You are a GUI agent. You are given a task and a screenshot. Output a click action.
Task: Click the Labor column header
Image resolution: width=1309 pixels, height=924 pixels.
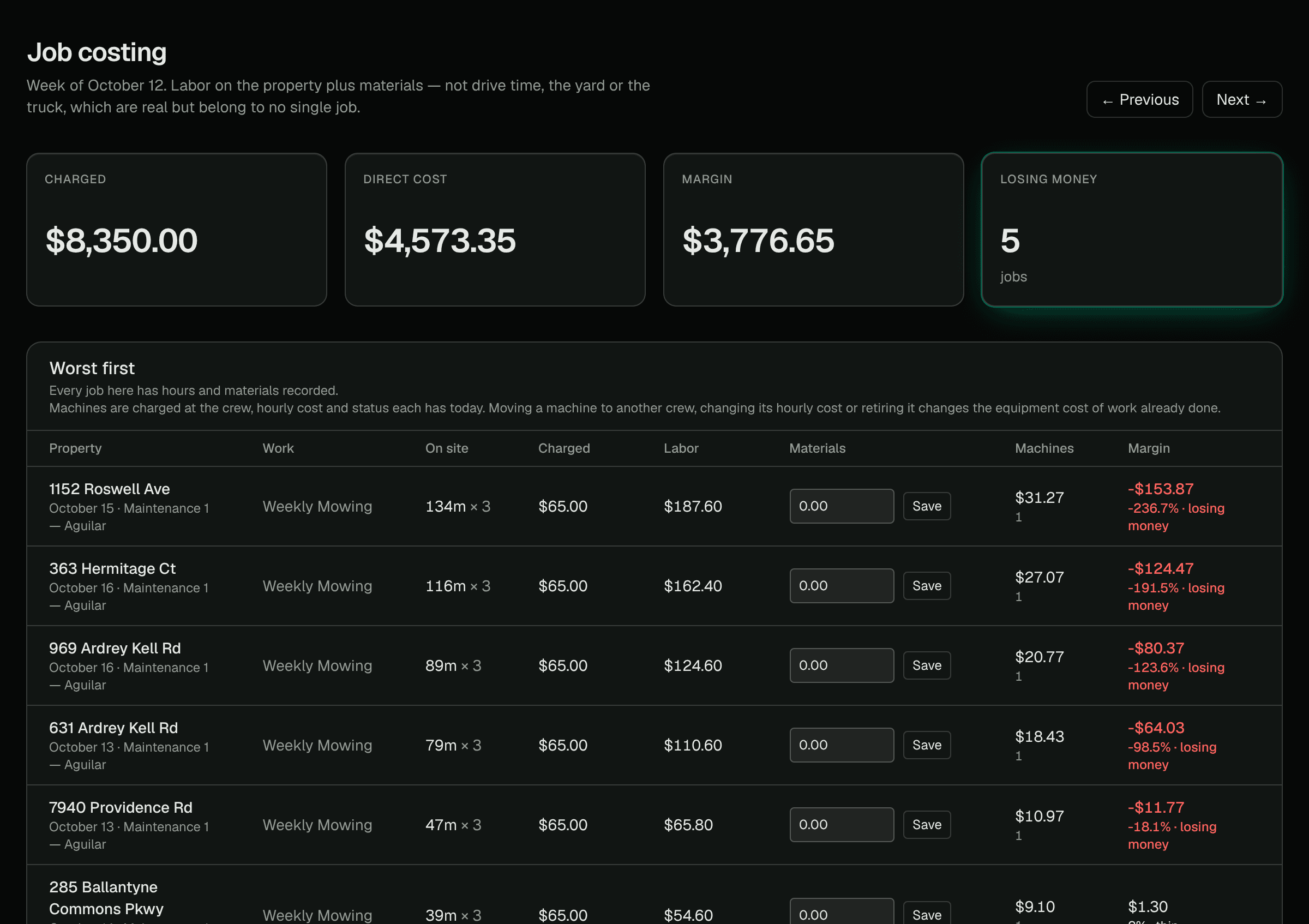pos(681,448)
